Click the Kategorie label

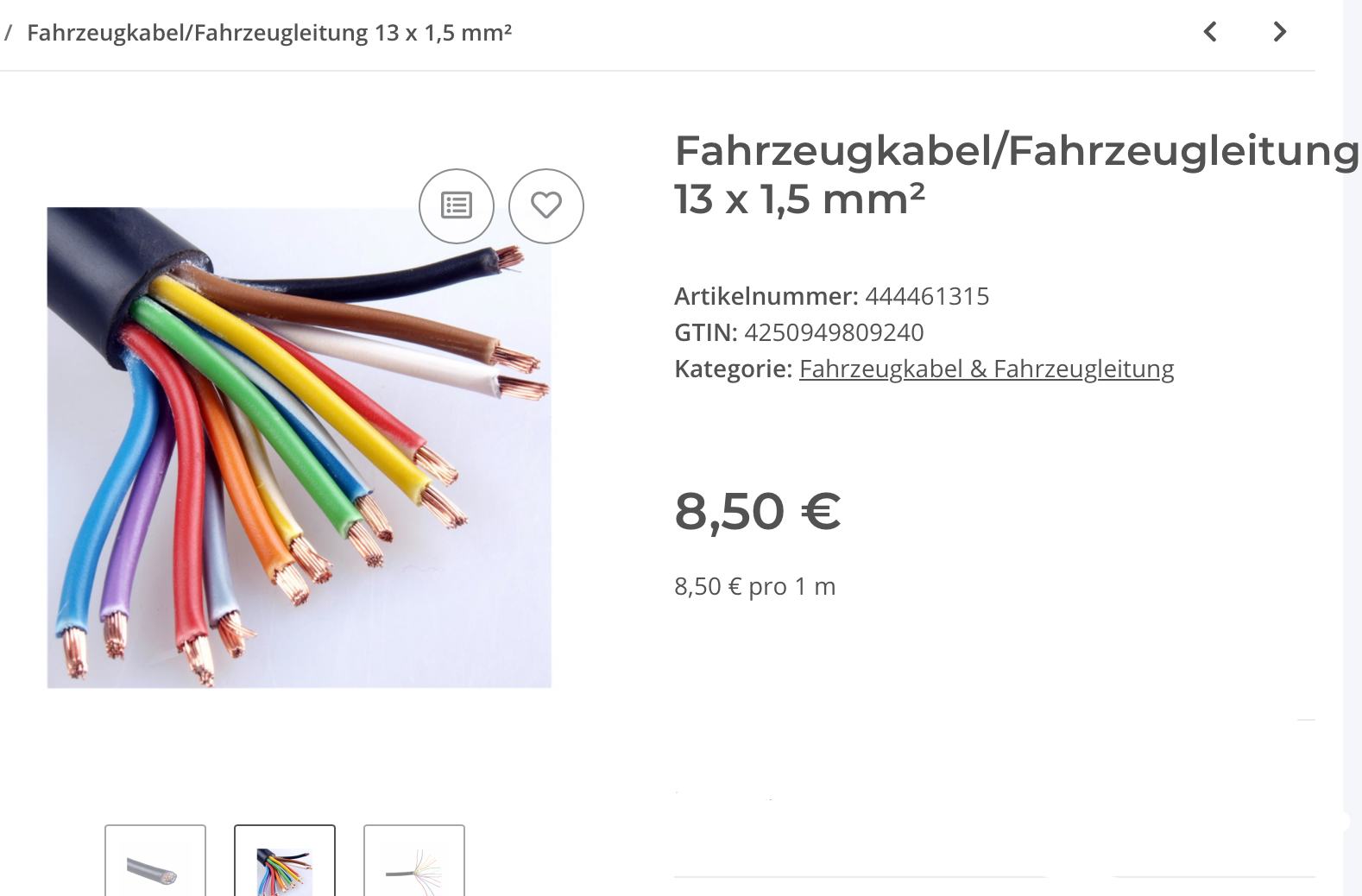coord(733,369)
